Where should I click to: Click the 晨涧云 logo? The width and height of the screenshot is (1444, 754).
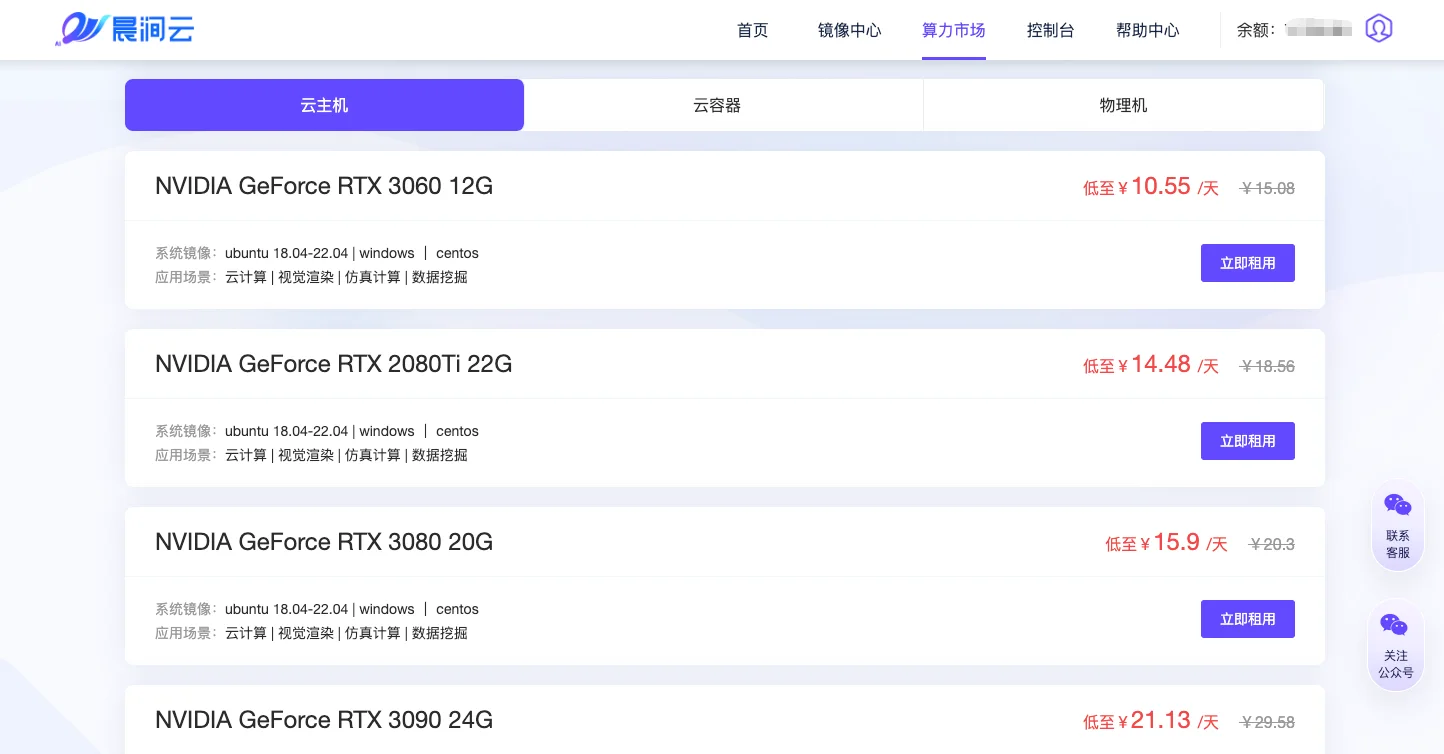124,29
